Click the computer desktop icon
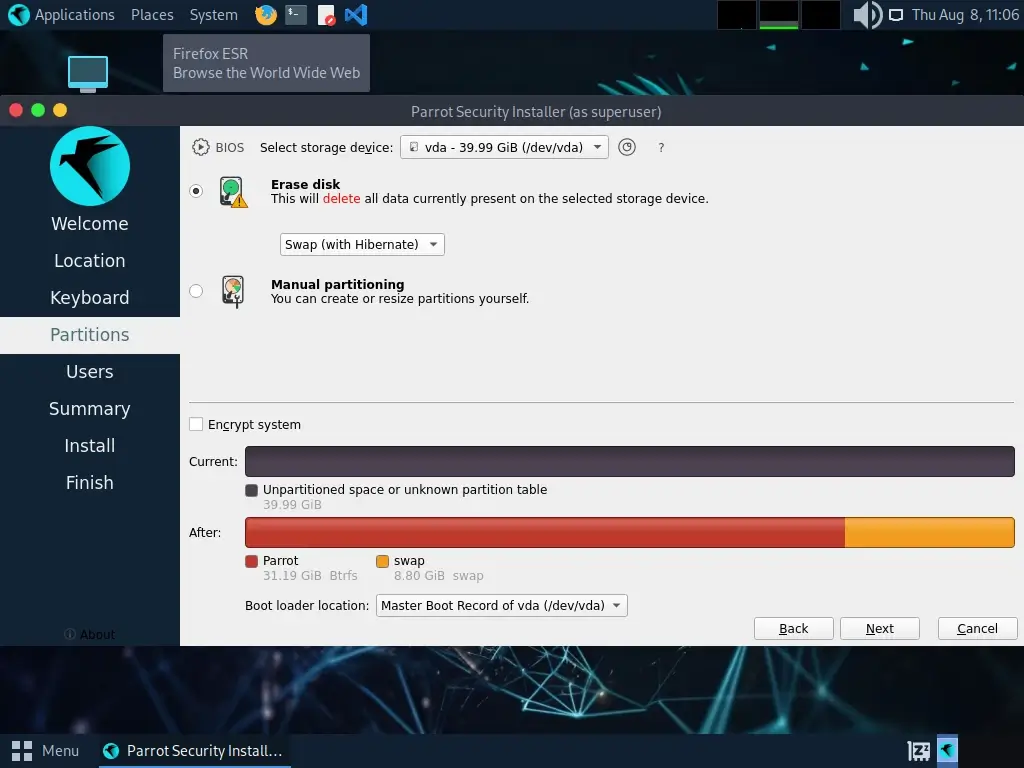1024x768 pixels. (88, 72)
